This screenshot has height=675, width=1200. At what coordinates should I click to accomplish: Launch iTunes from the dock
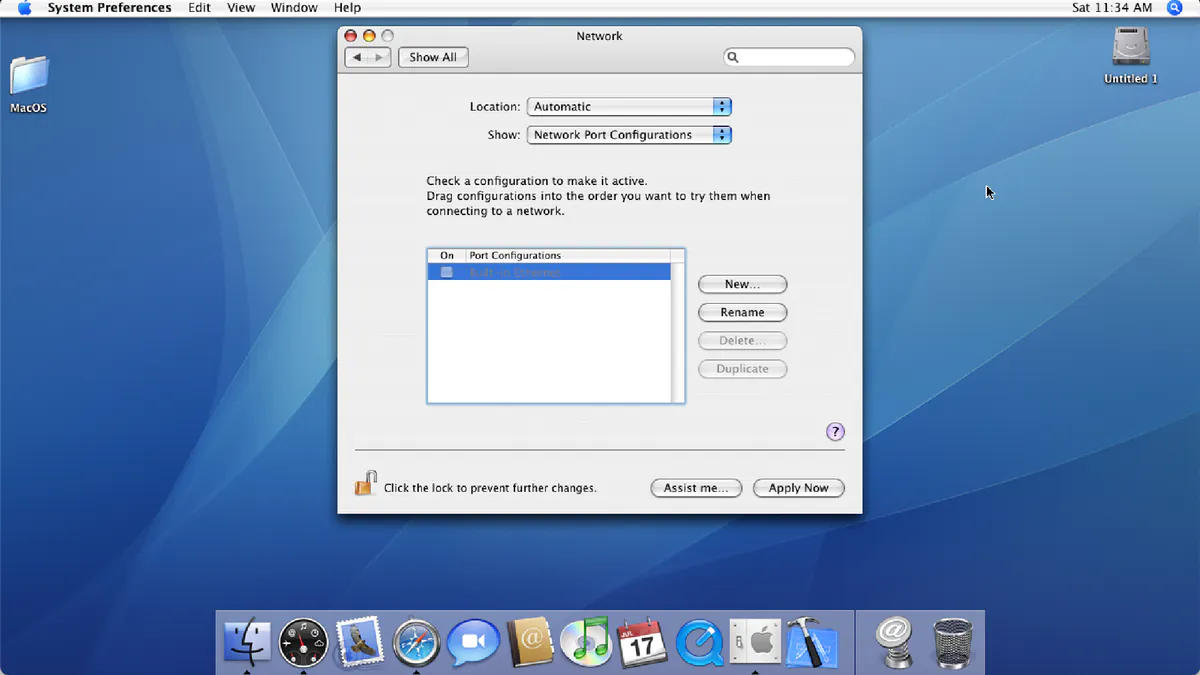click(586, 642)
